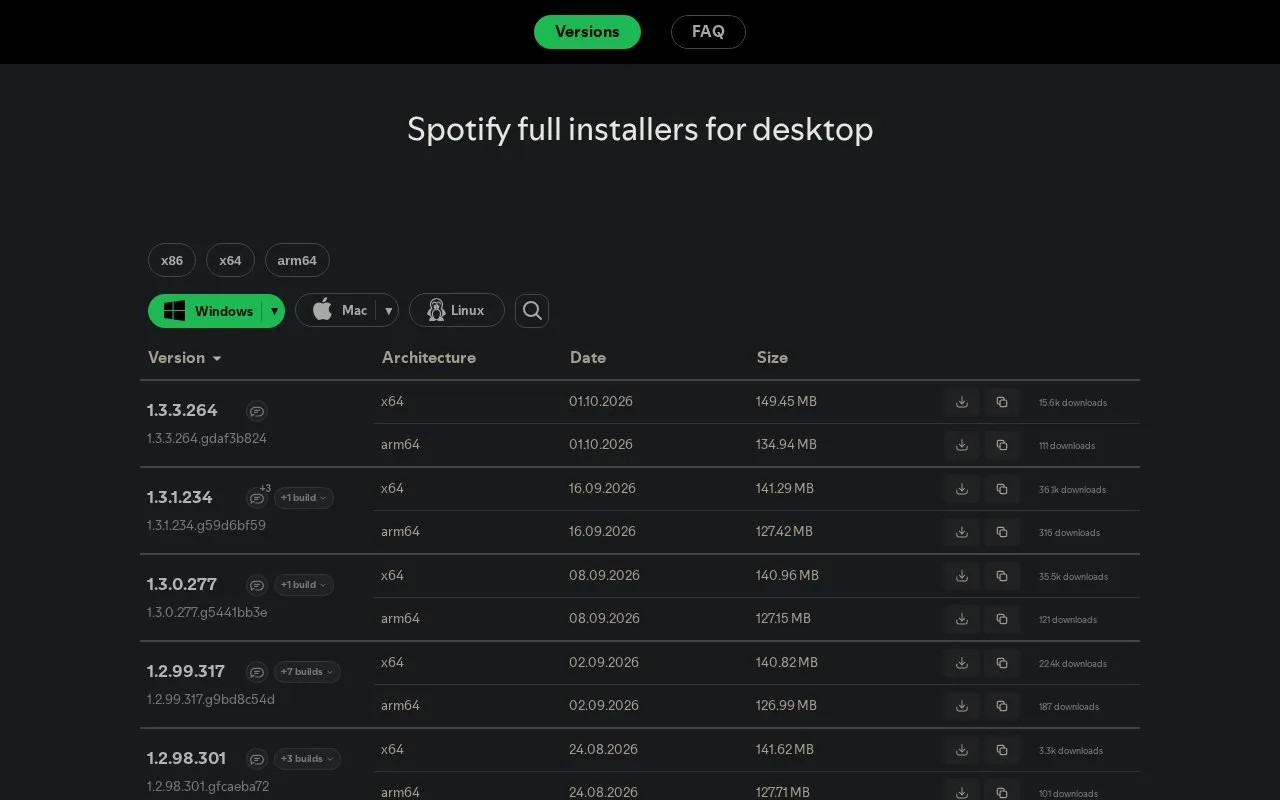Expand +1 build list for 1.3.0.277
This screenshot has width=1280, height=800.
click(304, 585)
